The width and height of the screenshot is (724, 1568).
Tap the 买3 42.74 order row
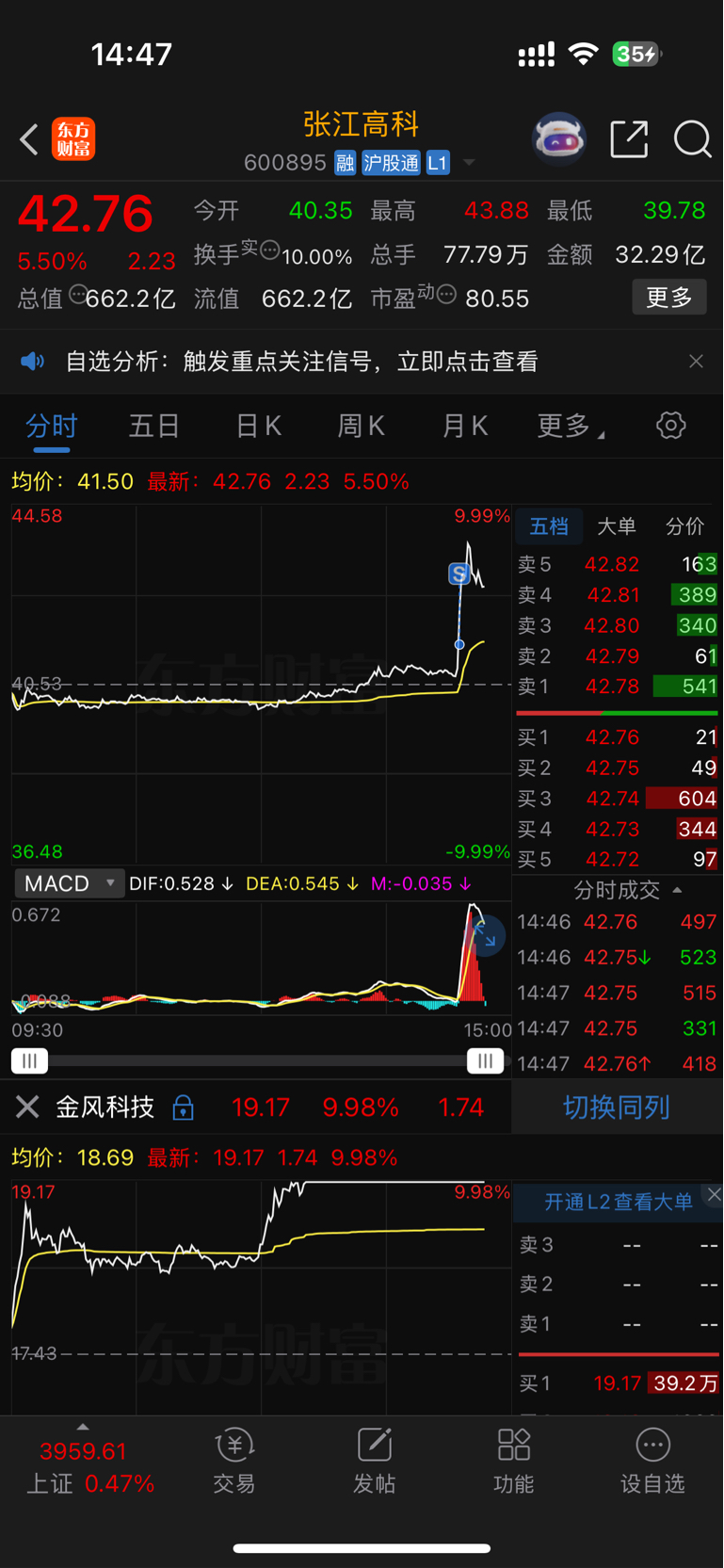[x=618, y=799]
